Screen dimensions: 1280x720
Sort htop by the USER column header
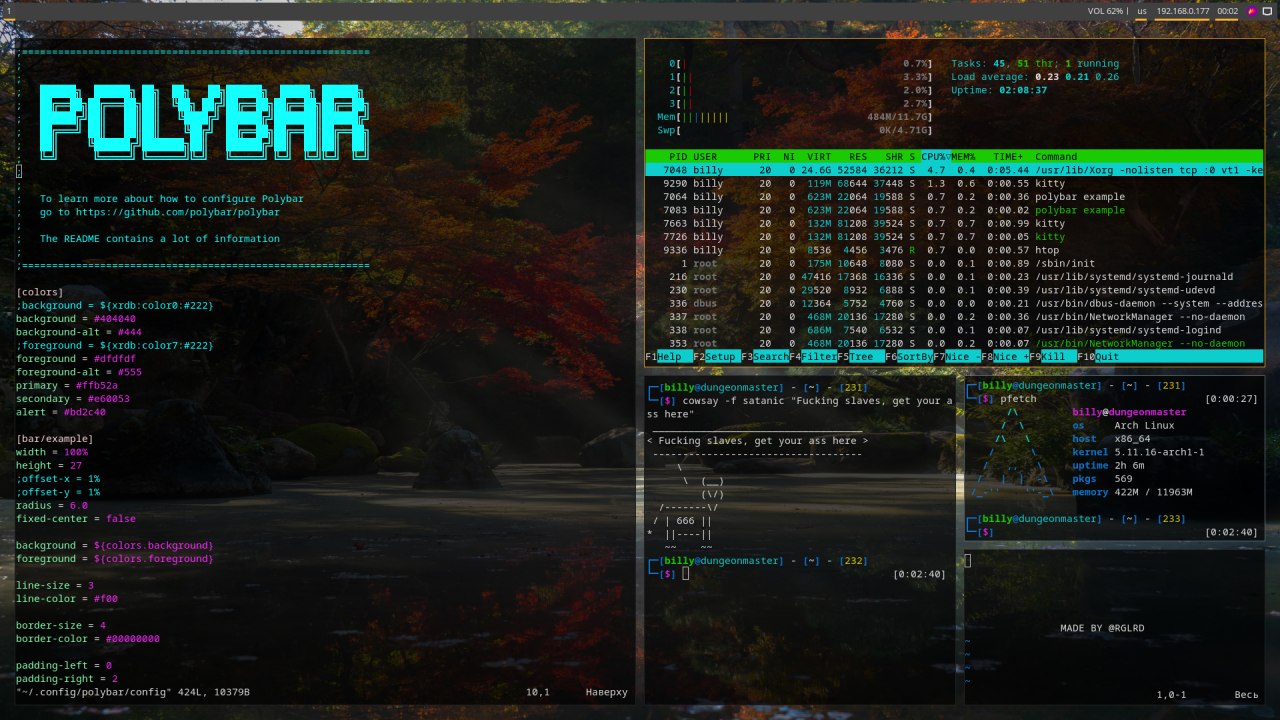pyautogui.click(x=705, y=157)
